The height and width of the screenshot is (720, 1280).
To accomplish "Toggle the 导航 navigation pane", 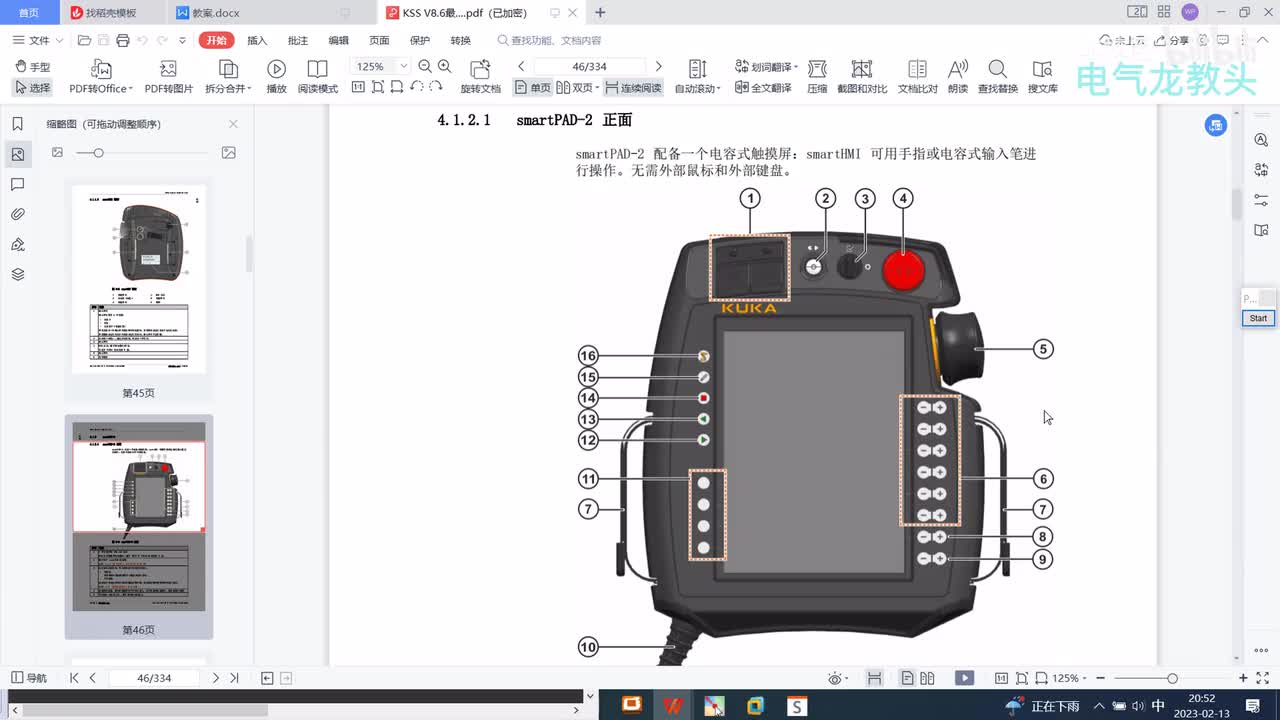I will tap(28, 678).
